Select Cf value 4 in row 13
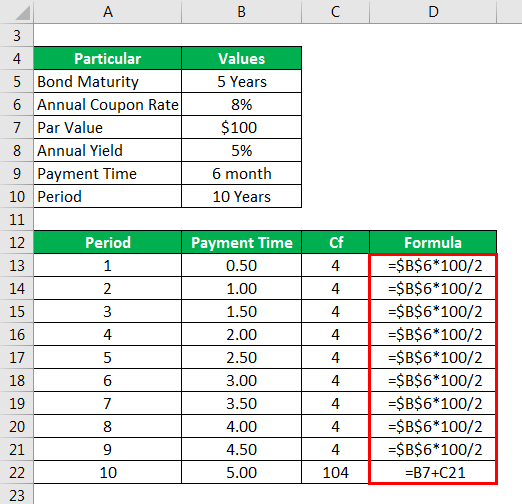The image size is (522, 504). point(335,265)
